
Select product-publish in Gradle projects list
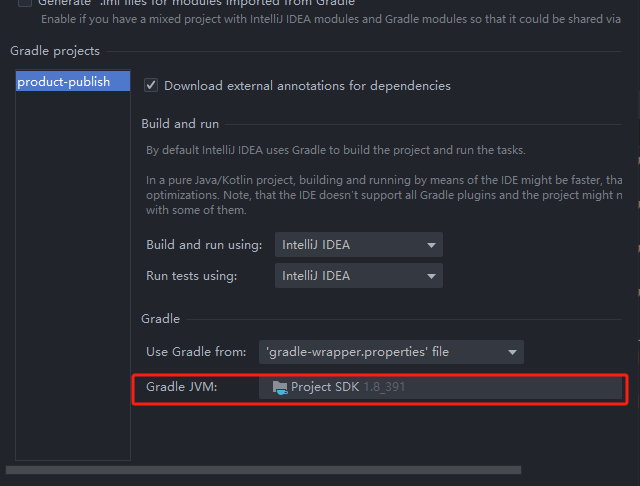tap(64, 82)
